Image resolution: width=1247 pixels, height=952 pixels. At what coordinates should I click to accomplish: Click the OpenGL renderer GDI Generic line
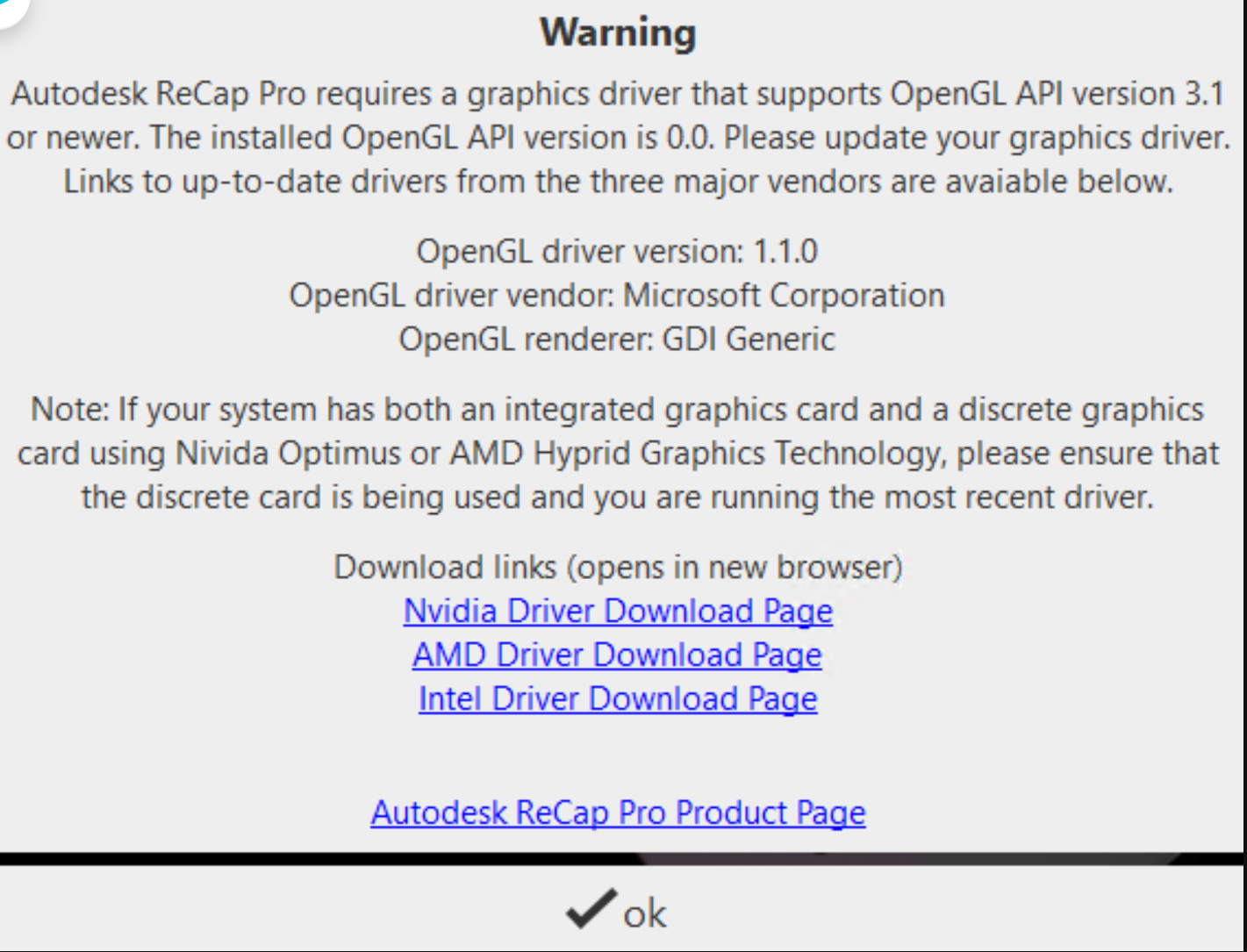coord(617,340)
